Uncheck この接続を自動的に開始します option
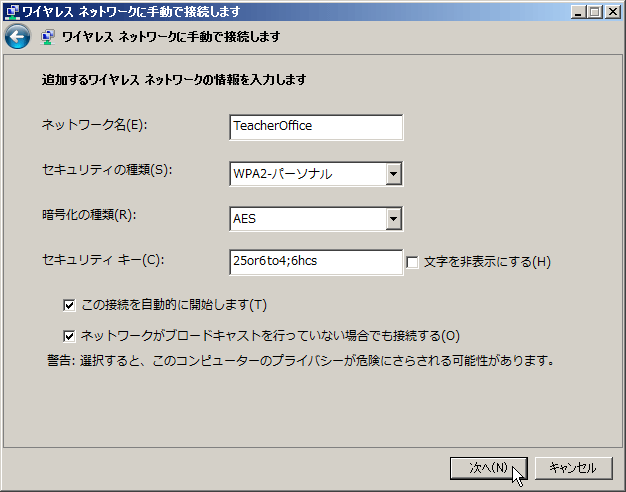This screenshot has width=626, height=492. pyautogui.click(x=69, y=306)
